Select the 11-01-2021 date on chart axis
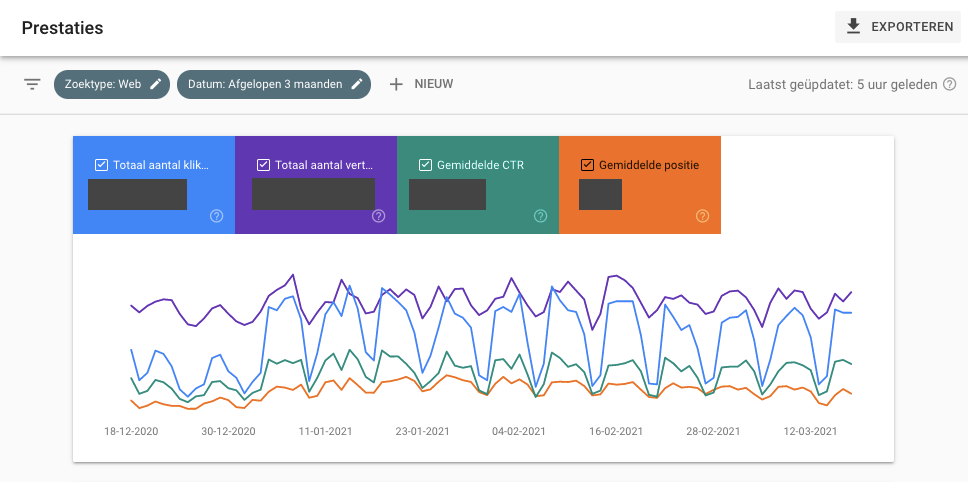This screenshot has width=968, height=482. [325, 431]
